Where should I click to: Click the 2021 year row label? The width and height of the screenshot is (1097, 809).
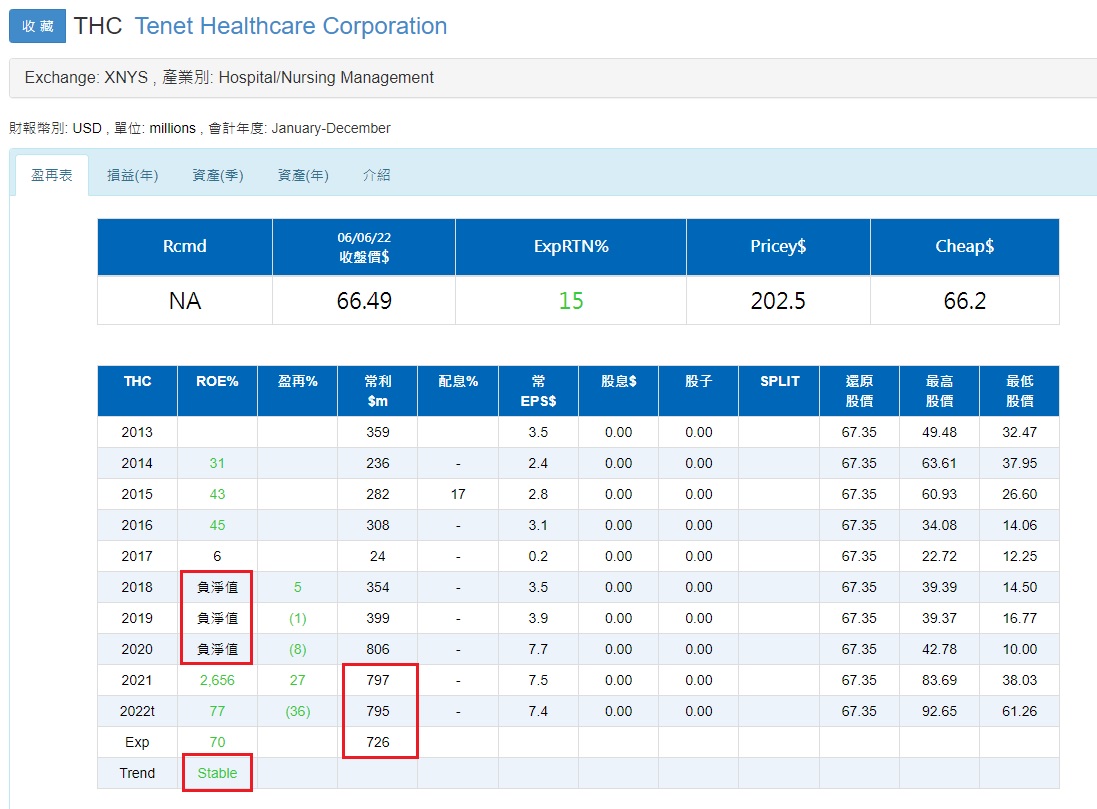coord(137,680)
